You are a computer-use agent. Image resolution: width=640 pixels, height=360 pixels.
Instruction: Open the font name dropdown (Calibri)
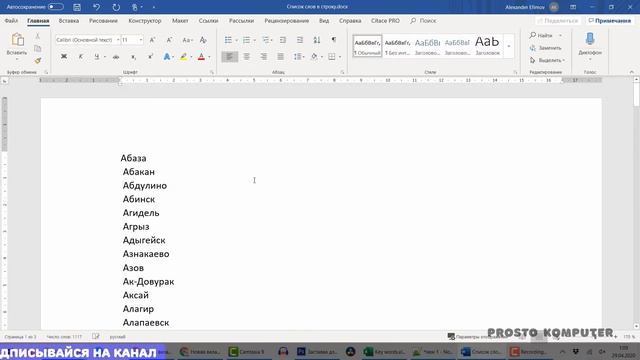coord(118,40)
